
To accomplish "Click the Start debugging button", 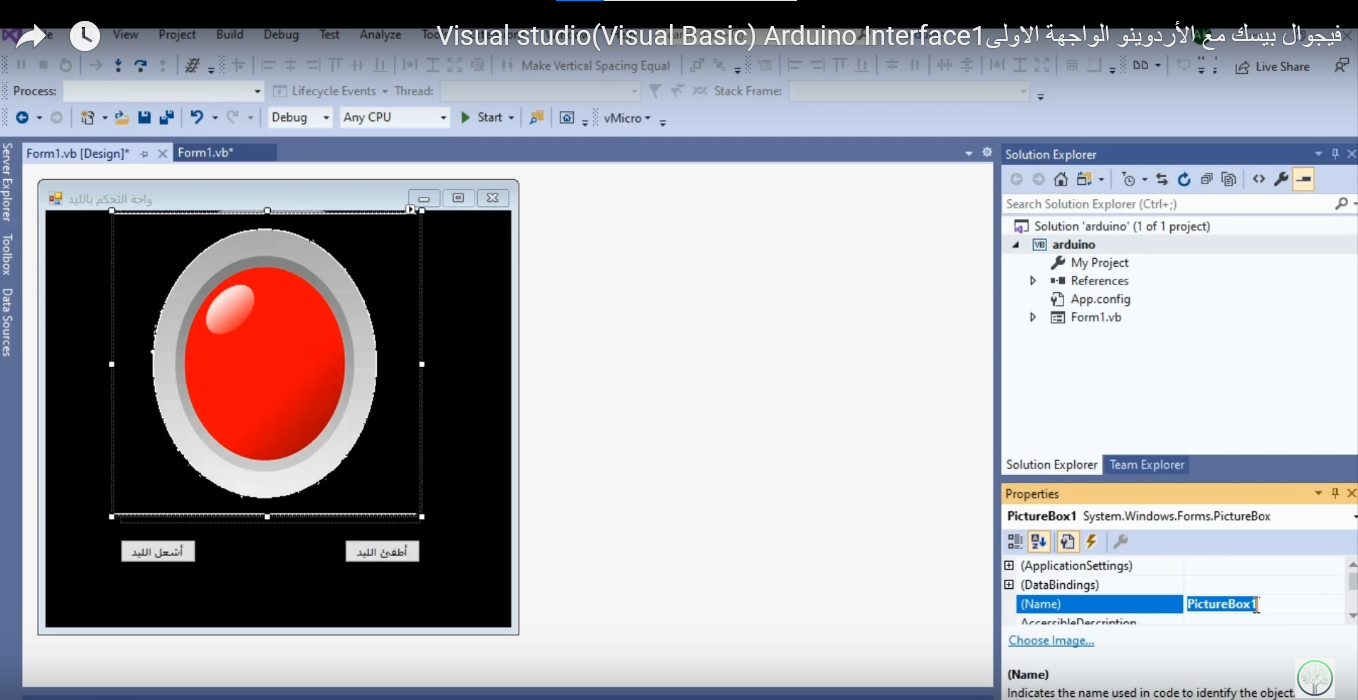I will (x=482, y=117).
